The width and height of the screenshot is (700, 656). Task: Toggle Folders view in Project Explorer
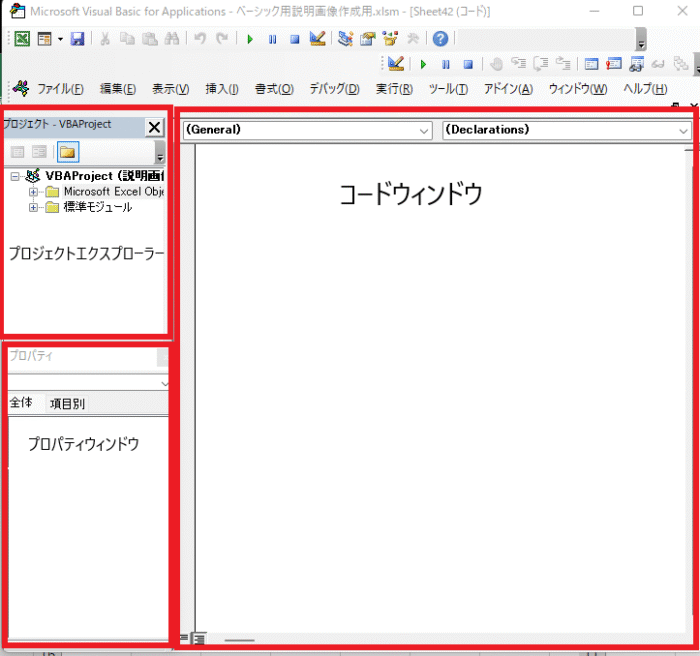(x=68, y=153)
